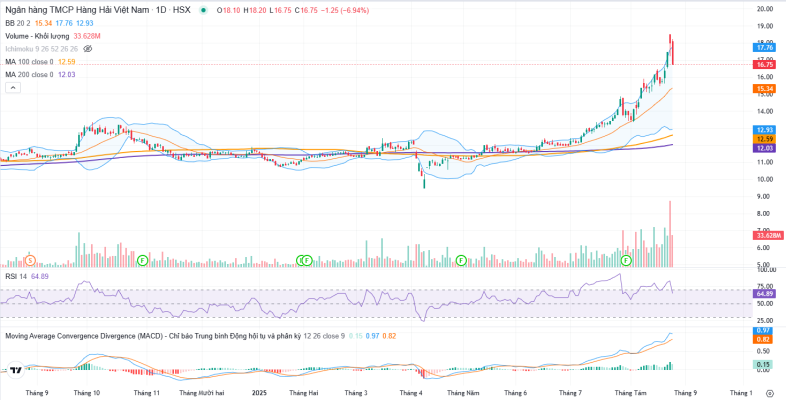Click Tháng Mười hai on the time axis
Screen dimensions: 786x400
201,392
